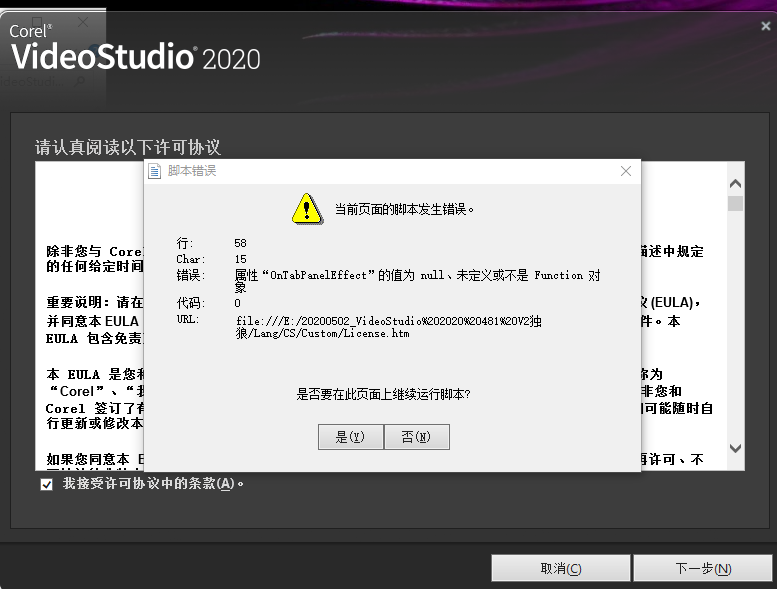Click the line number value 58
Viewport: 777px width, 589px height.
tap(240, 243)
